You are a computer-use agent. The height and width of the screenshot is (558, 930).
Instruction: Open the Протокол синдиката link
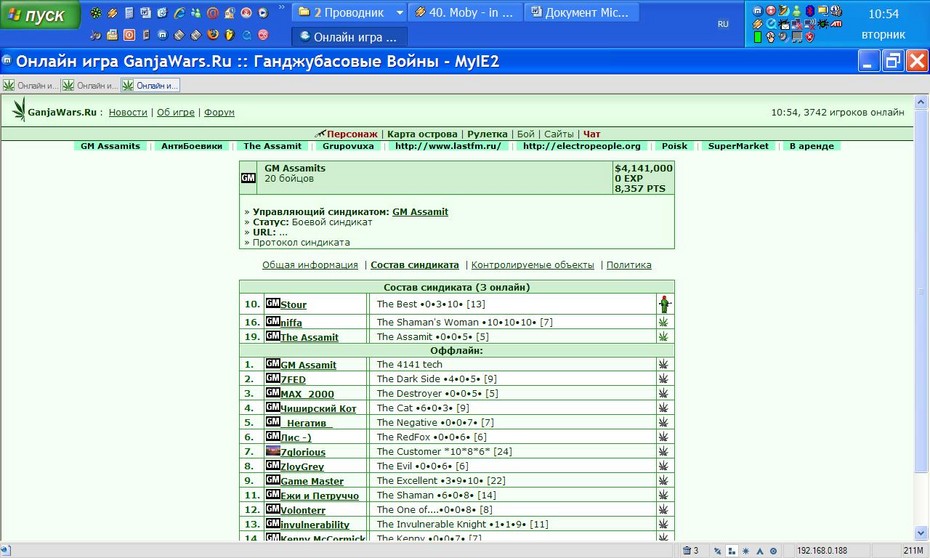point(301,243)
